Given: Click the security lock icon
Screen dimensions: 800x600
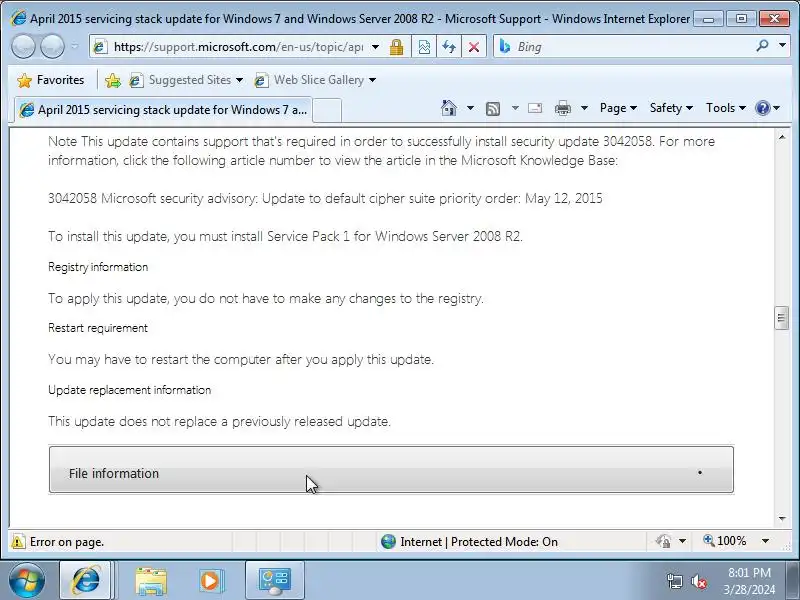Looking at the screenshot, I should [396, 47].
